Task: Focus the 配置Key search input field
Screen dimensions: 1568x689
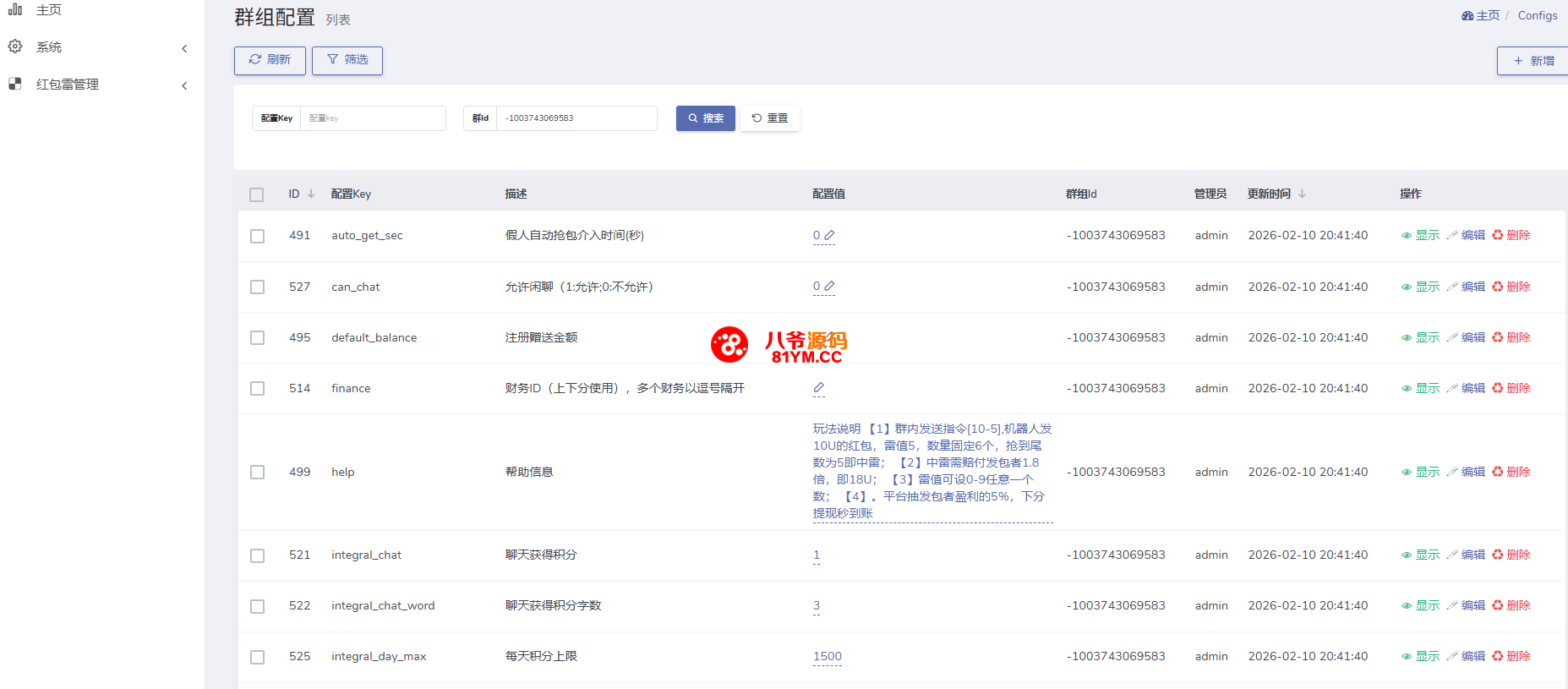Action: pos(372,118)
